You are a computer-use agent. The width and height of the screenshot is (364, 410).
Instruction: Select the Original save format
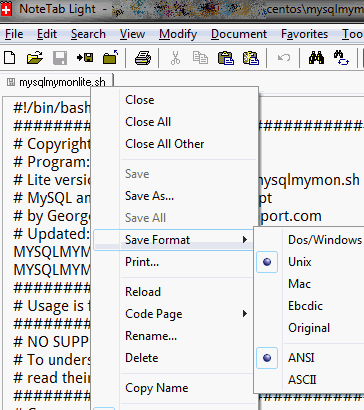pyautogui.click(x=309, y=328)
